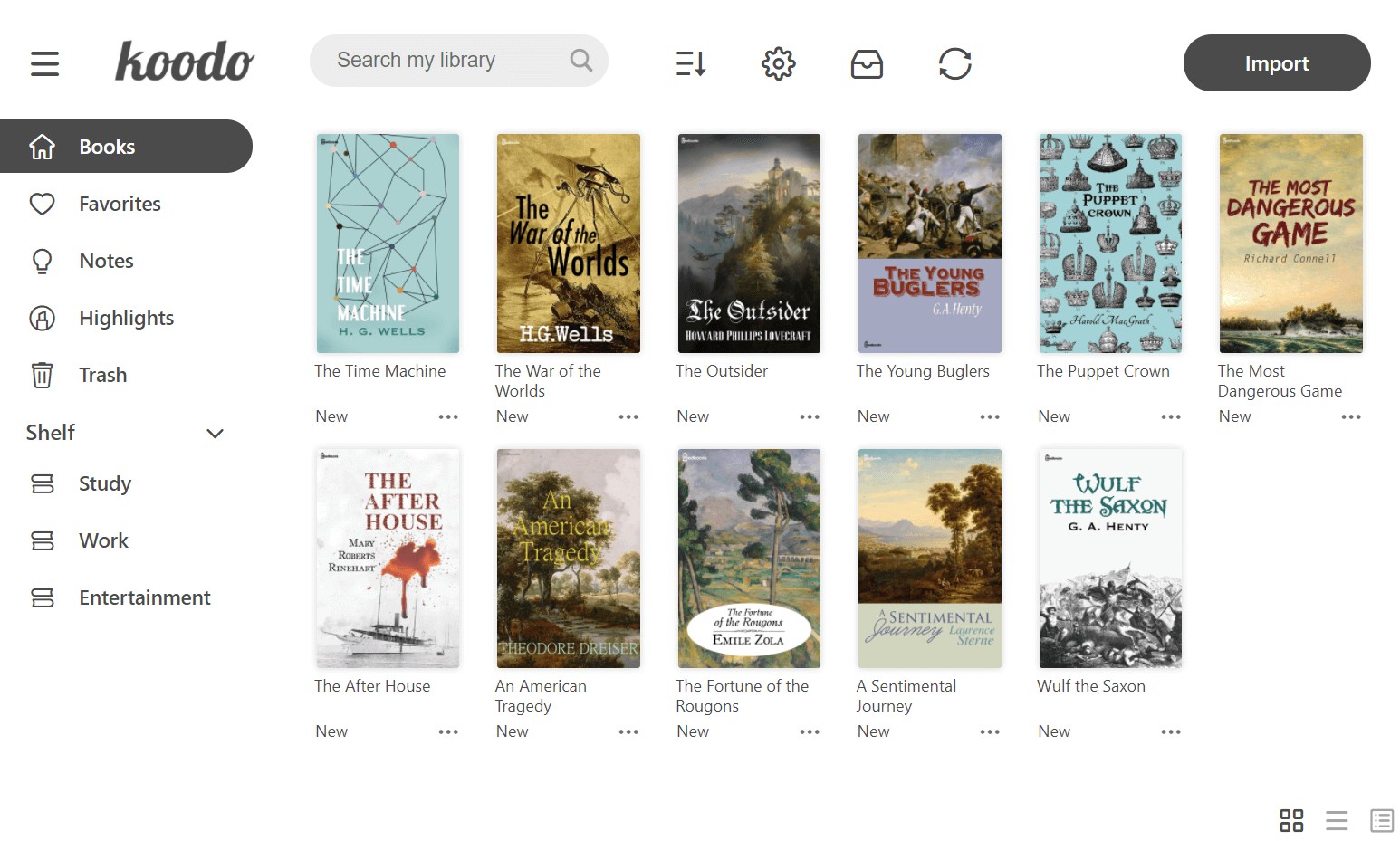Click the koodo logo
Screen dimensions: 1400x841
[184, 61]
